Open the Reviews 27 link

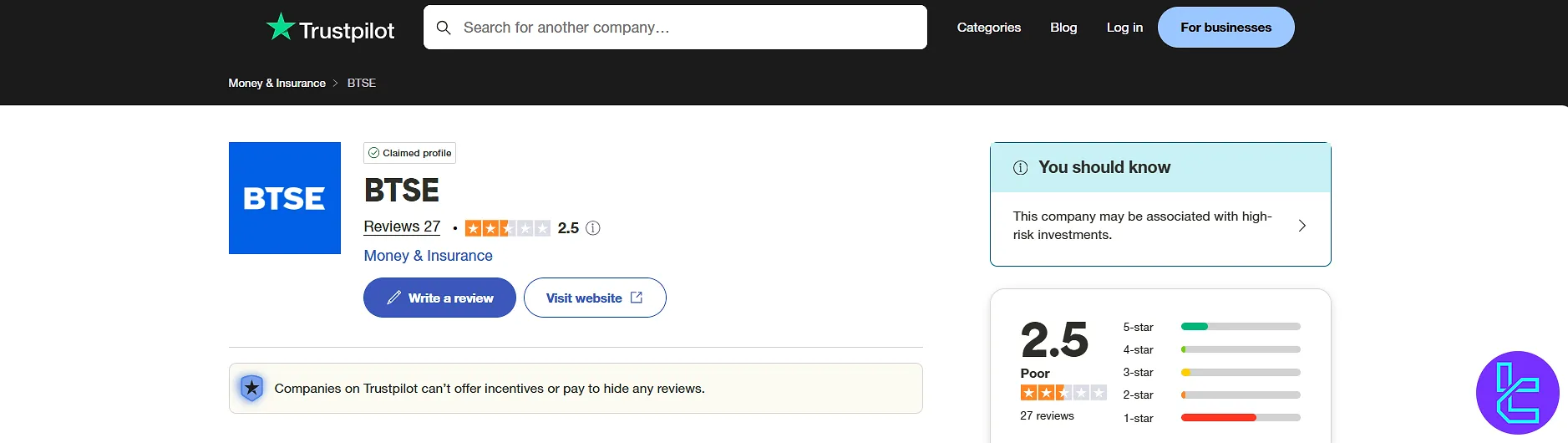point(402,227)
